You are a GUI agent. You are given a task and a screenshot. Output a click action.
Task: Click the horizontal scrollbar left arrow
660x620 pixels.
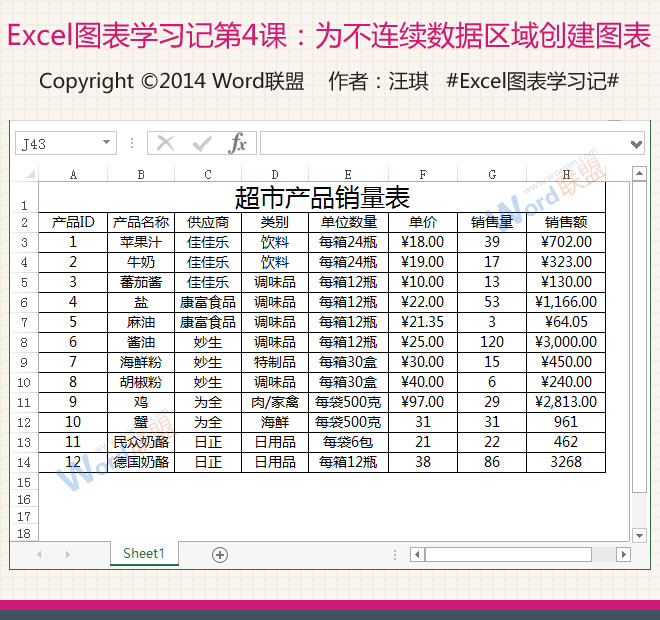pos(417,554)
